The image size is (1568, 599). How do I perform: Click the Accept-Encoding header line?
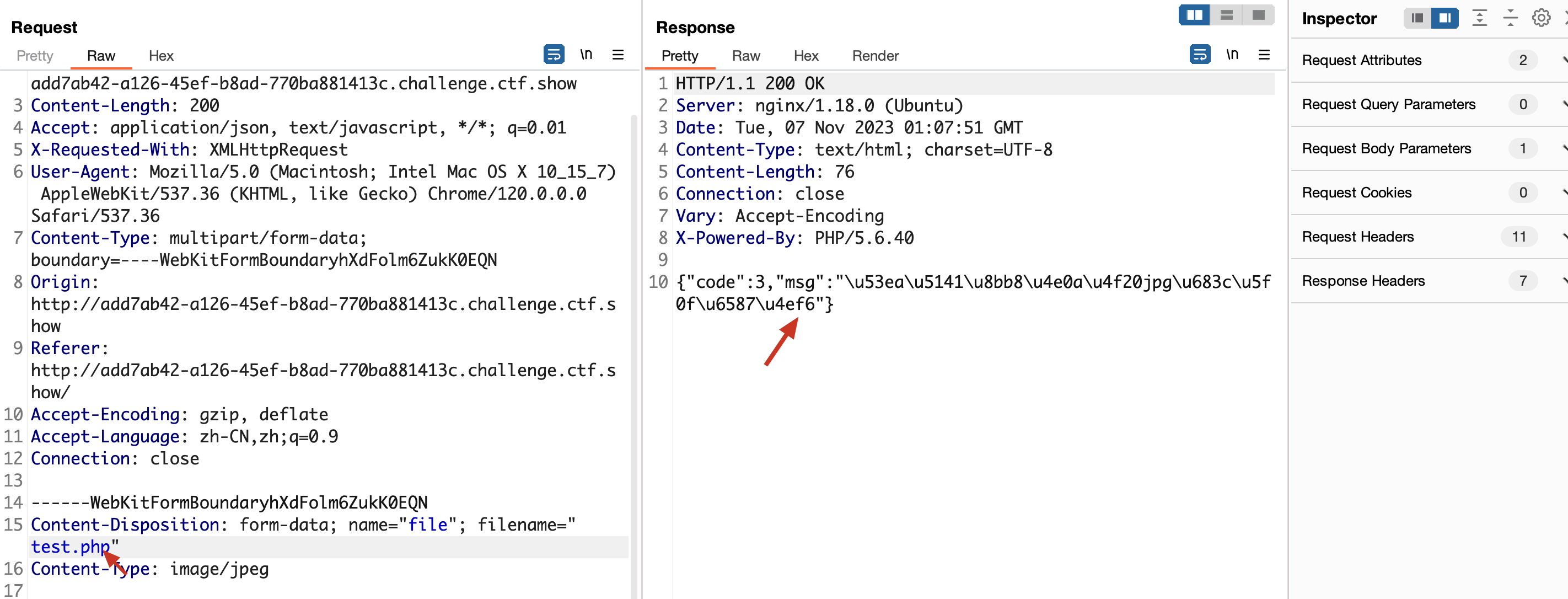pyautogui.click(x=180, y=415)
